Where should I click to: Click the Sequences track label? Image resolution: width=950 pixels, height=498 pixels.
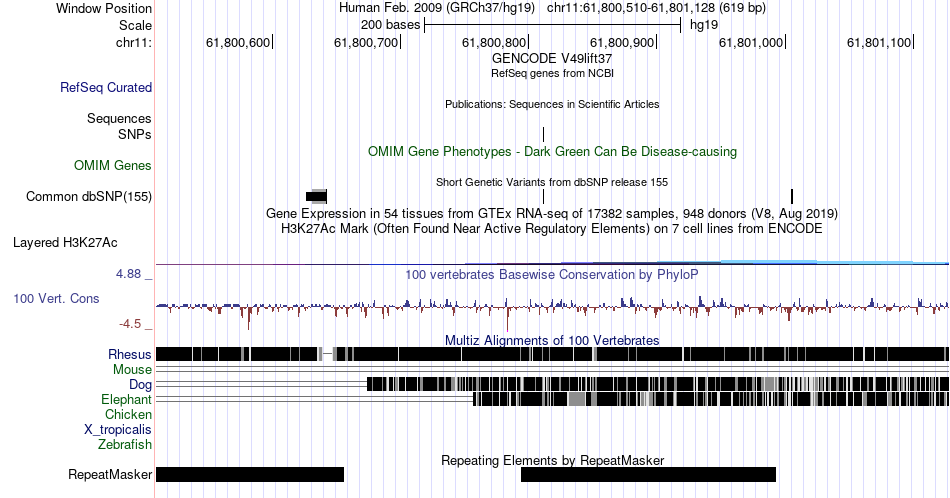point(119,118)
